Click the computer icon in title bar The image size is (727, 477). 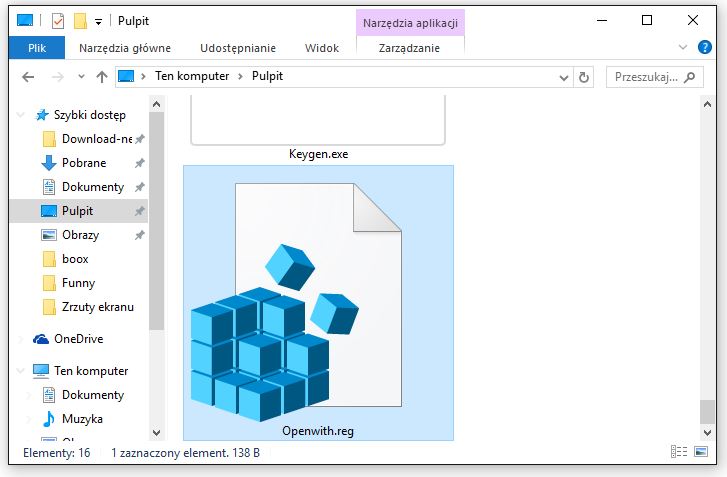[x=25, y=20]
